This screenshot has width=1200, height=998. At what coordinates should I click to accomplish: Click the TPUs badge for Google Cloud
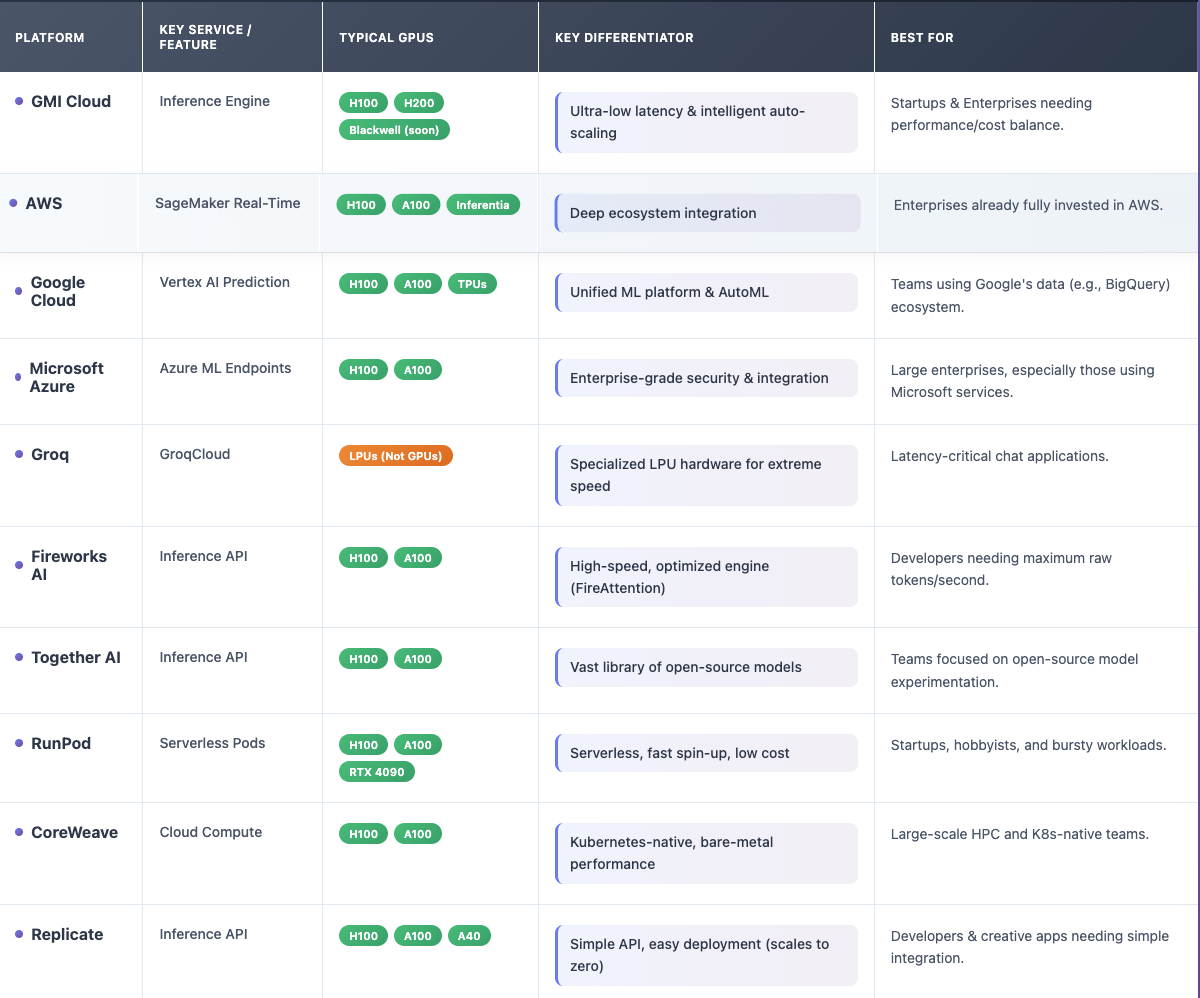point(472,283)
